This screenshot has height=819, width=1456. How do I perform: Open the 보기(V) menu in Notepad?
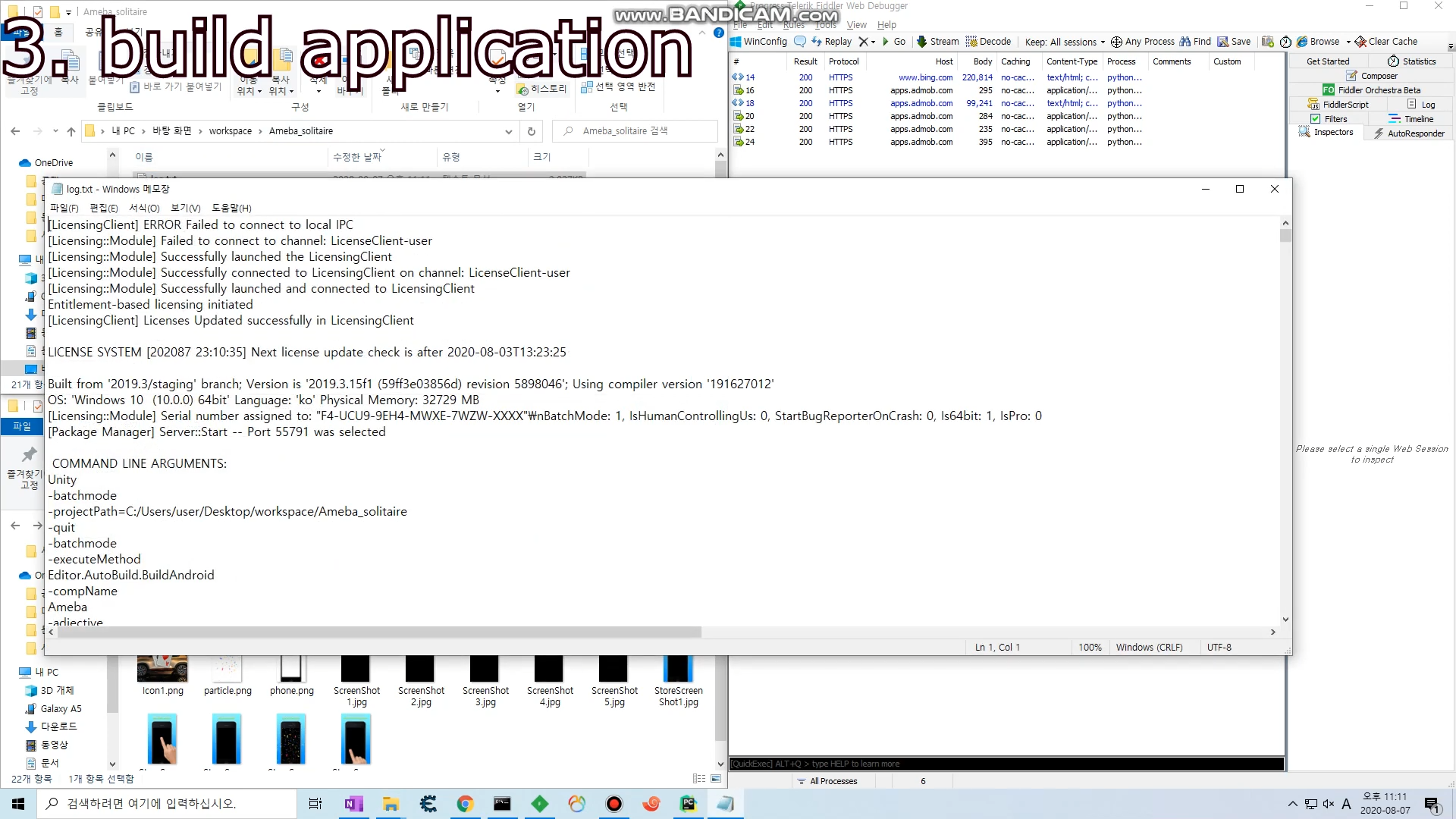pos(186,208)
